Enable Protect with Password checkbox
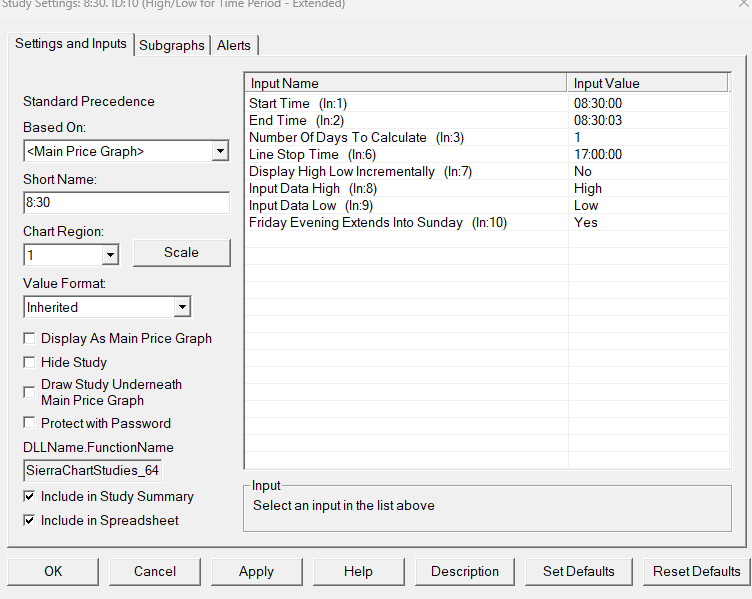Image resolution: width=752 pixels, height=599 pixels. point(29,423)
